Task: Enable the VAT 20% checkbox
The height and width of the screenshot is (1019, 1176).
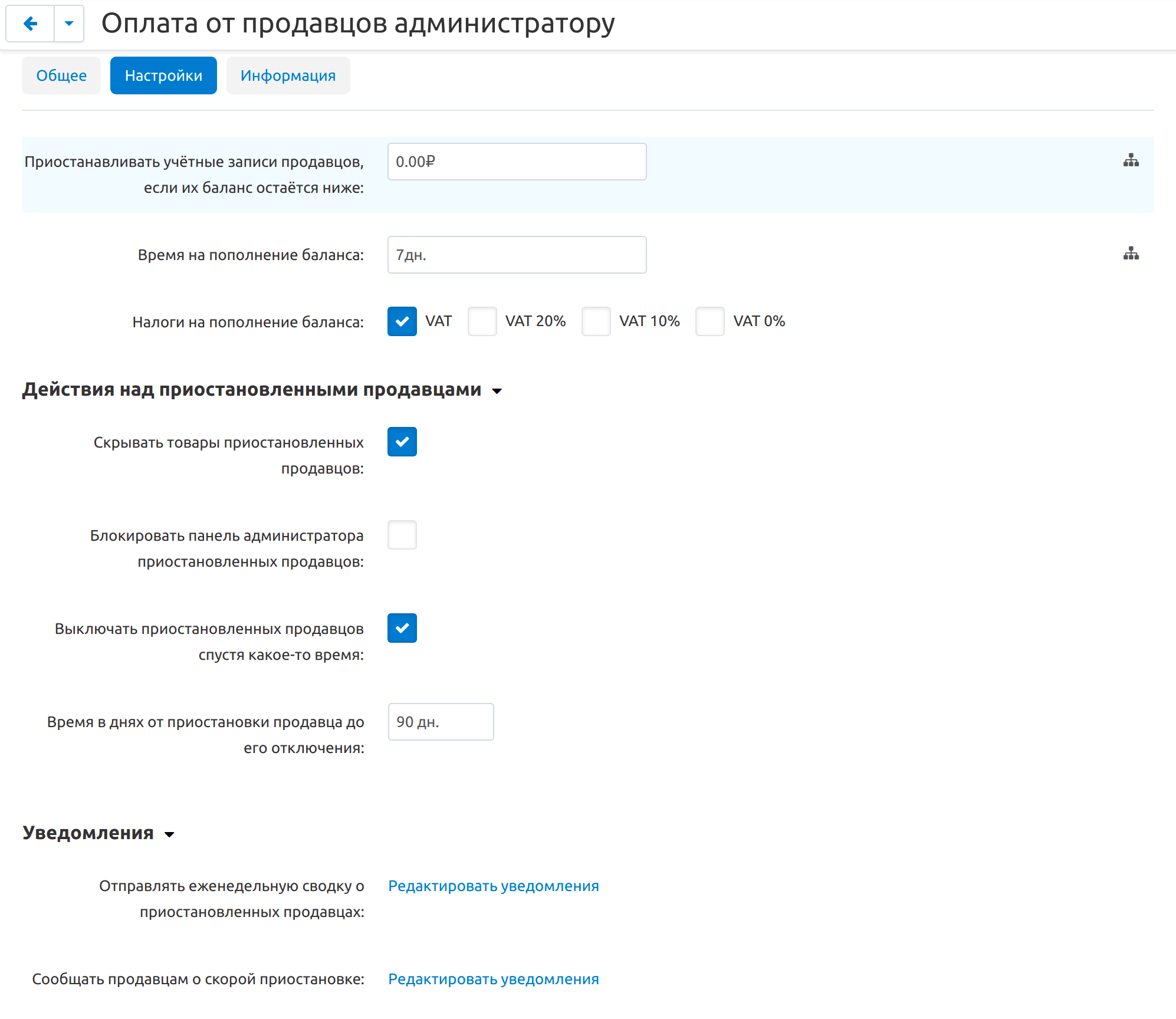Action: [482, 321]
